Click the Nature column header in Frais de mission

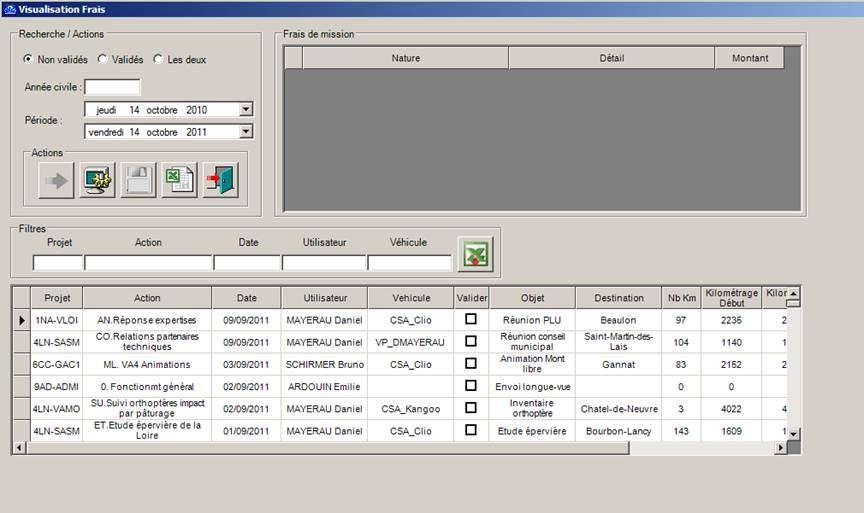(x=405, y=58)
